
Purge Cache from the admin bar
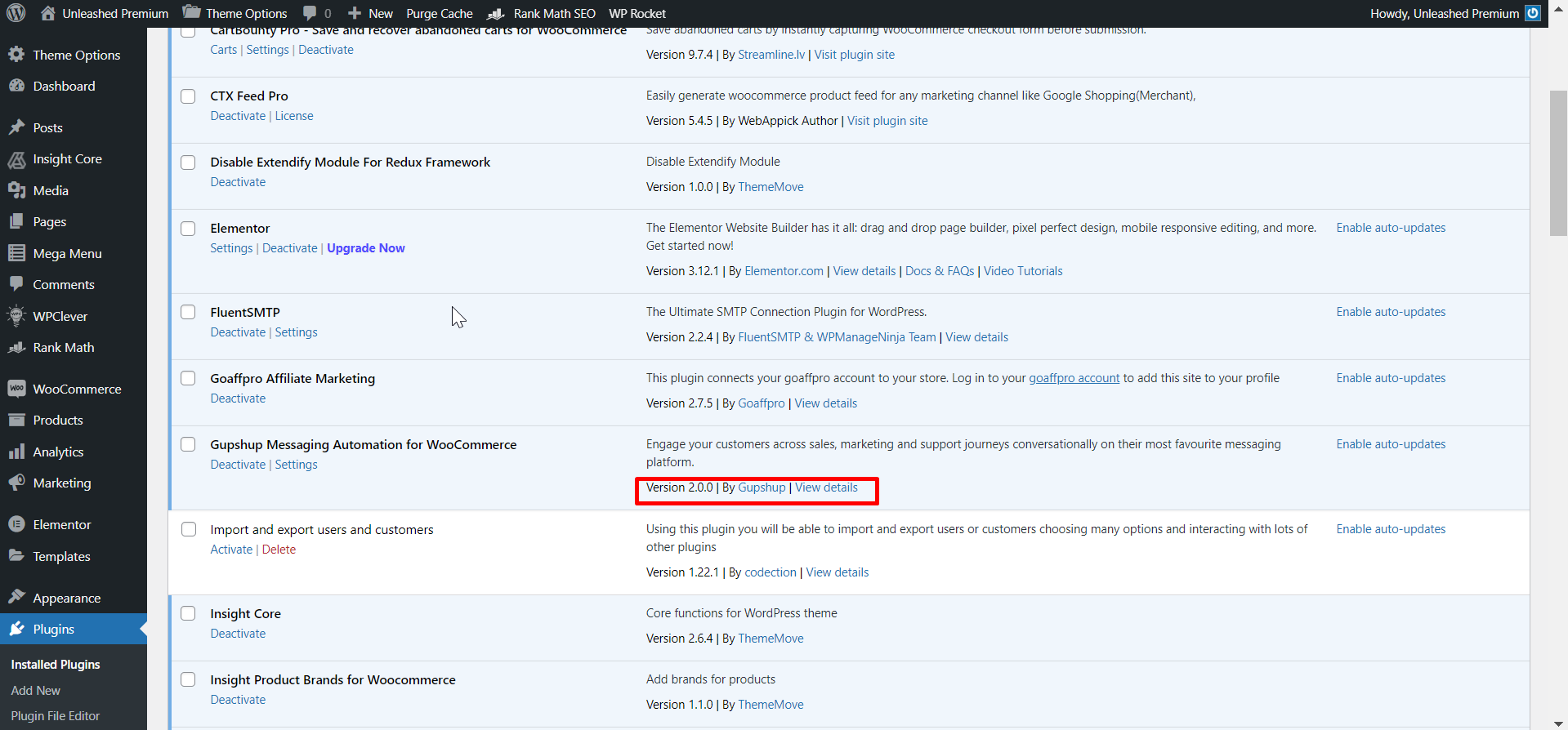tap(440, 13)
